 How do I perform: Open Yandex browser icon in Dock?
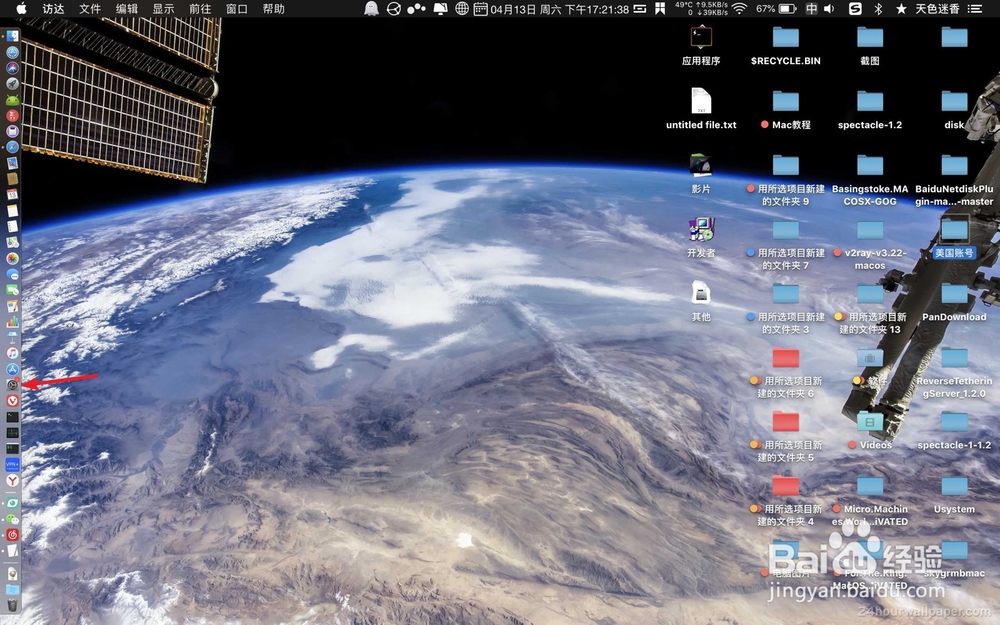[12, 480]
